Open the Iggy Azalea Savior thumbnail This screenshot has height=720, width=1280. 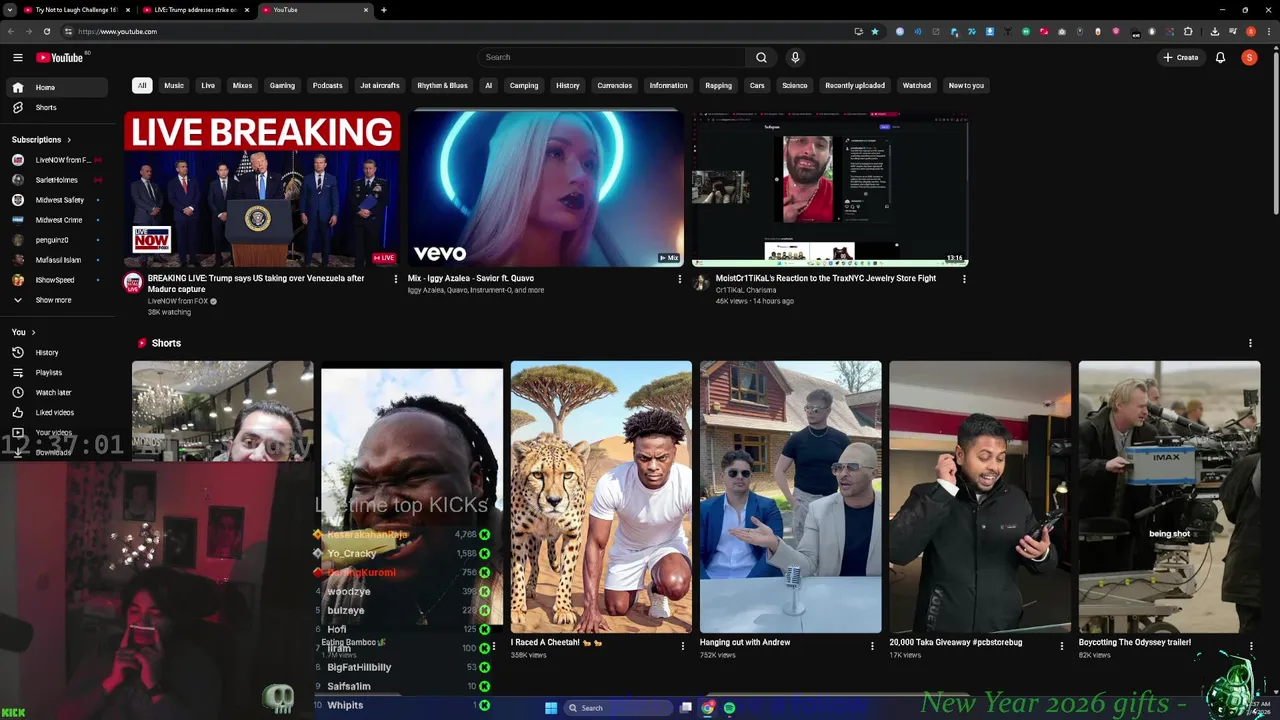click(x=546, y=189)
